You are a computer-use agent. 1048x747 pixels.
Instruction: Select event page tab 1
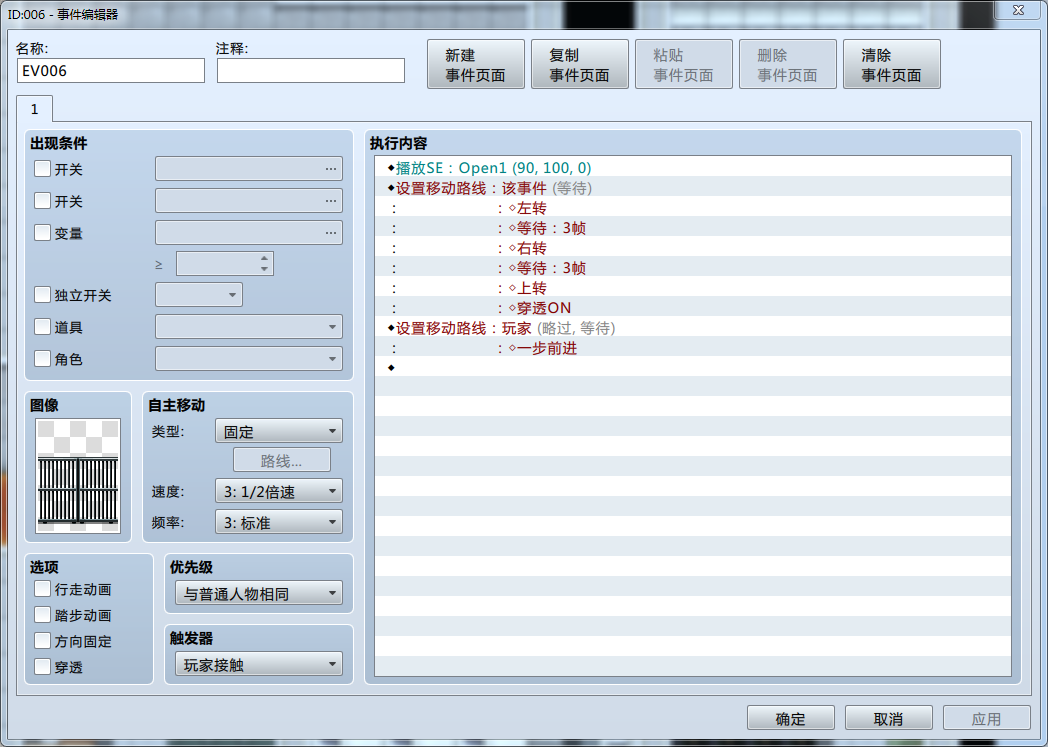(x=35, y=109)
